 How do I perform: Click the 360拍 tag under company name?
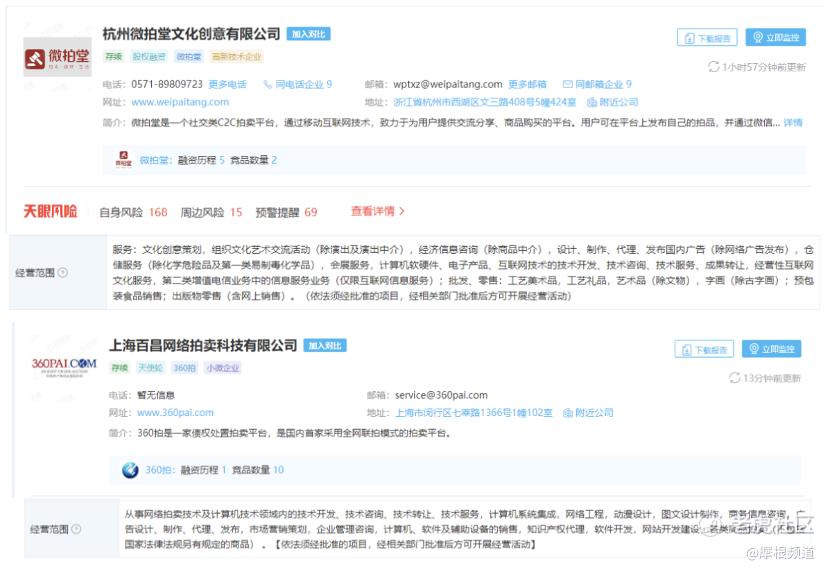[x=184, y=368]
